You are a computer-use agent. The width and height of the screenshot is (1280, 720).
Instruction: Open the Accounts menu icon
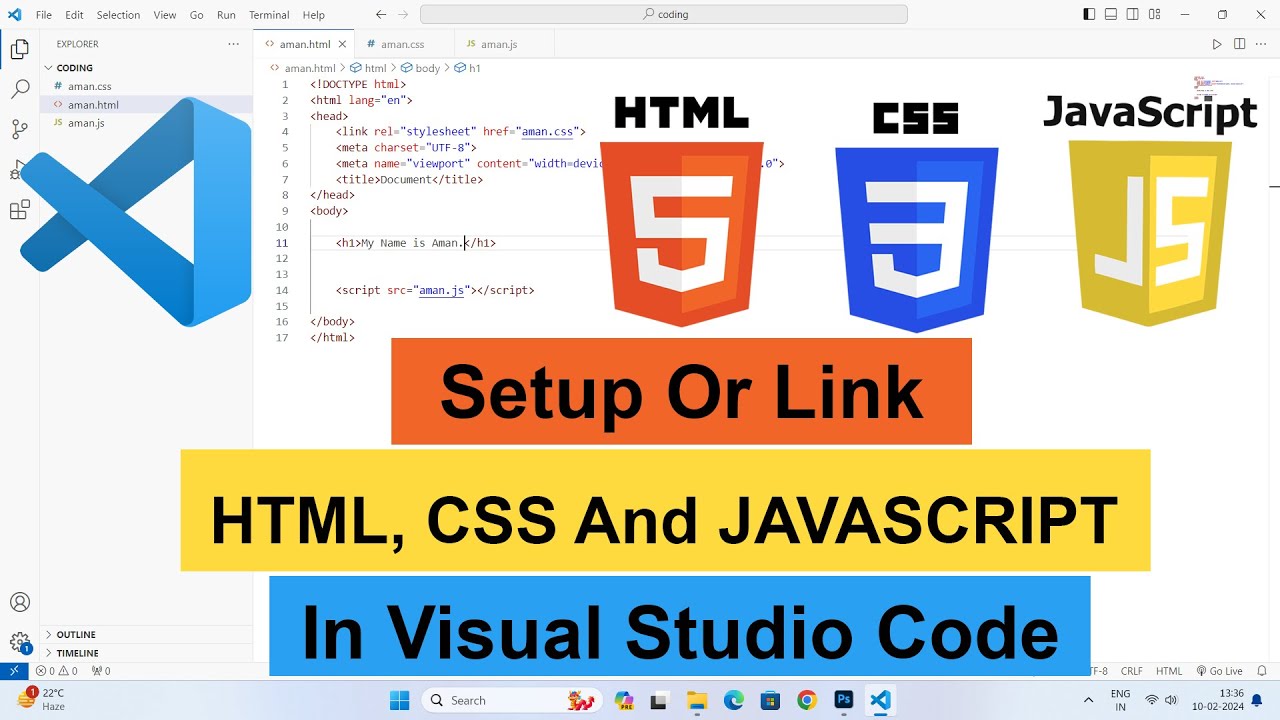[19, 602]
